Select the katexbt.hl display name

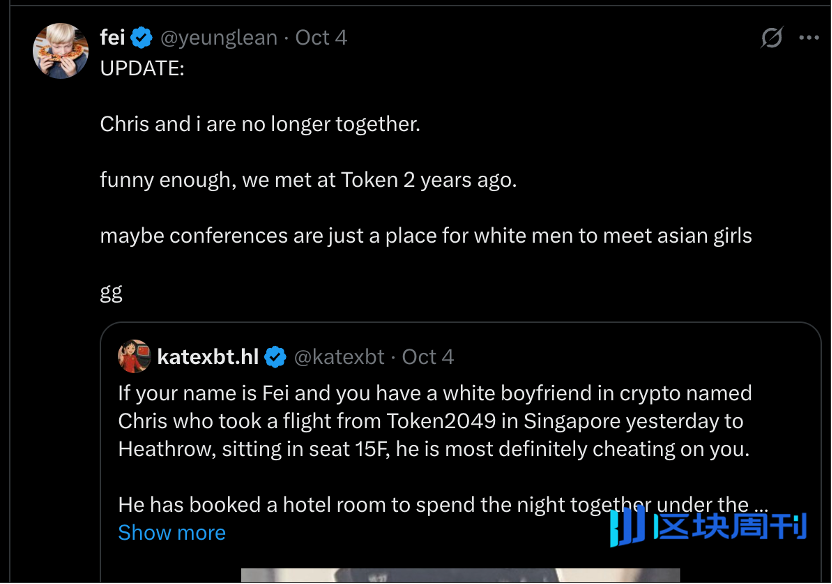click(x=208, y=357)
